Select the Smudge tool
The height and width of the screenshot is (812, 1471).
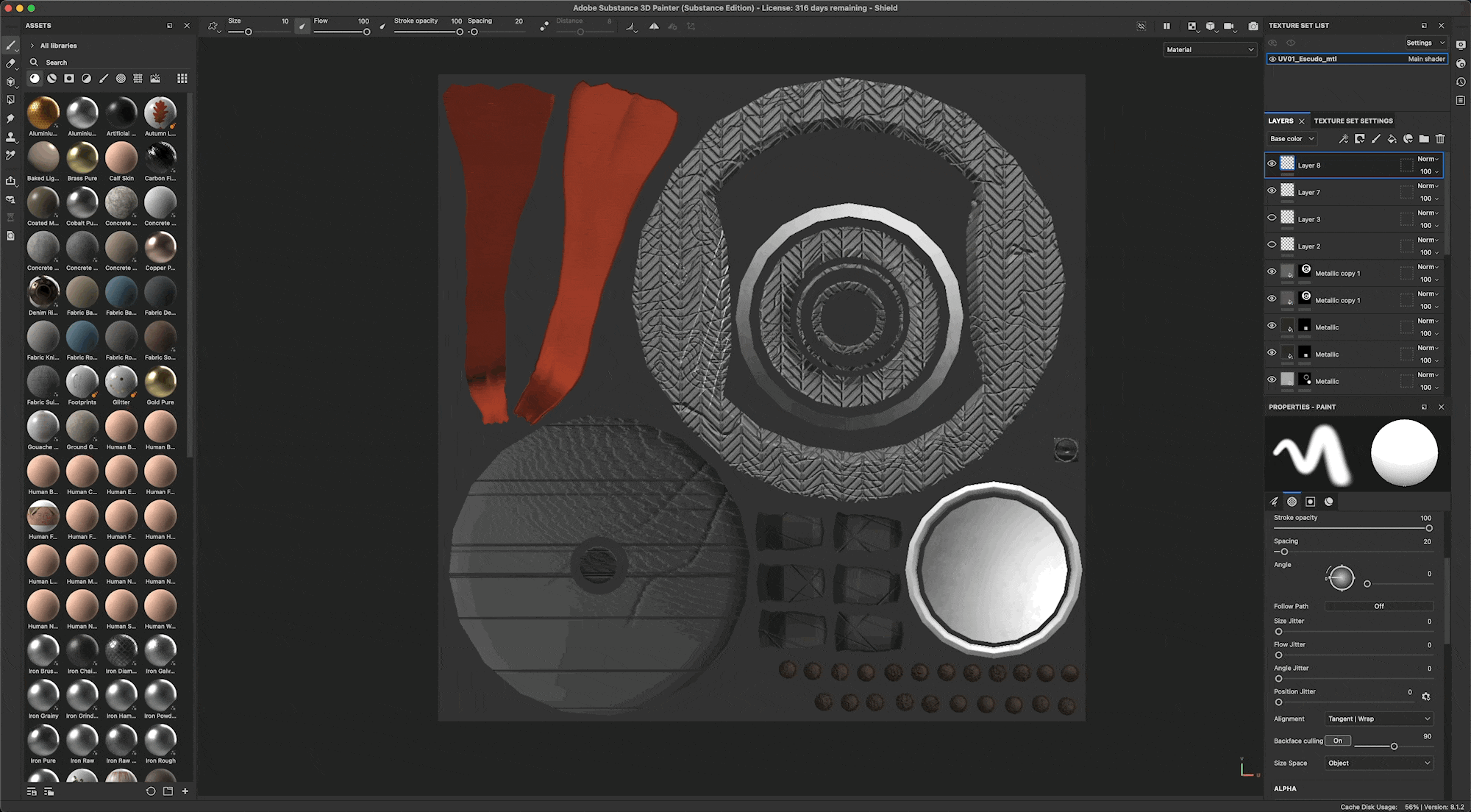click(10, 118)
